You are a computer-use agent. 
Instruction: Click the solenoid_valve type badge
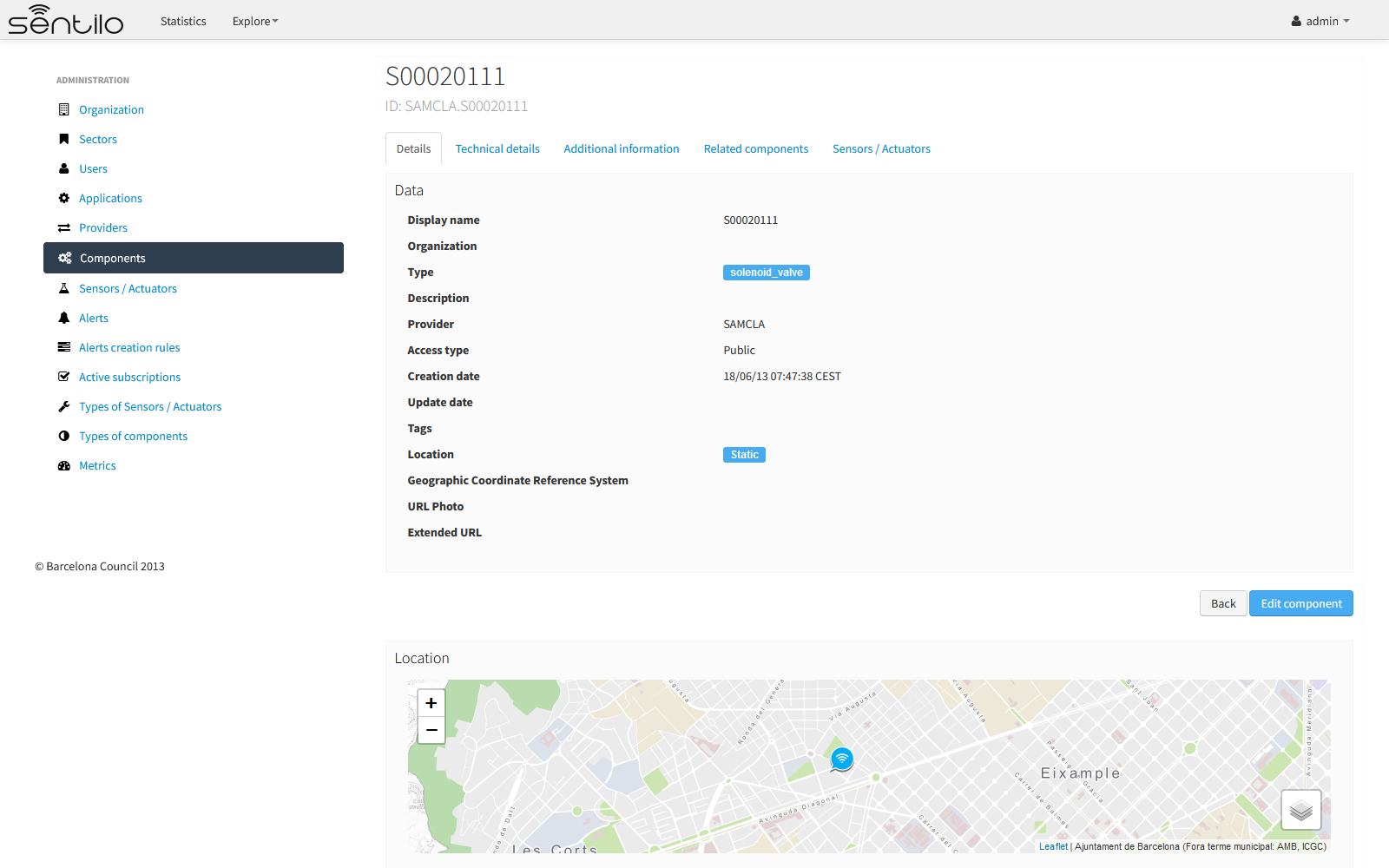767,273
